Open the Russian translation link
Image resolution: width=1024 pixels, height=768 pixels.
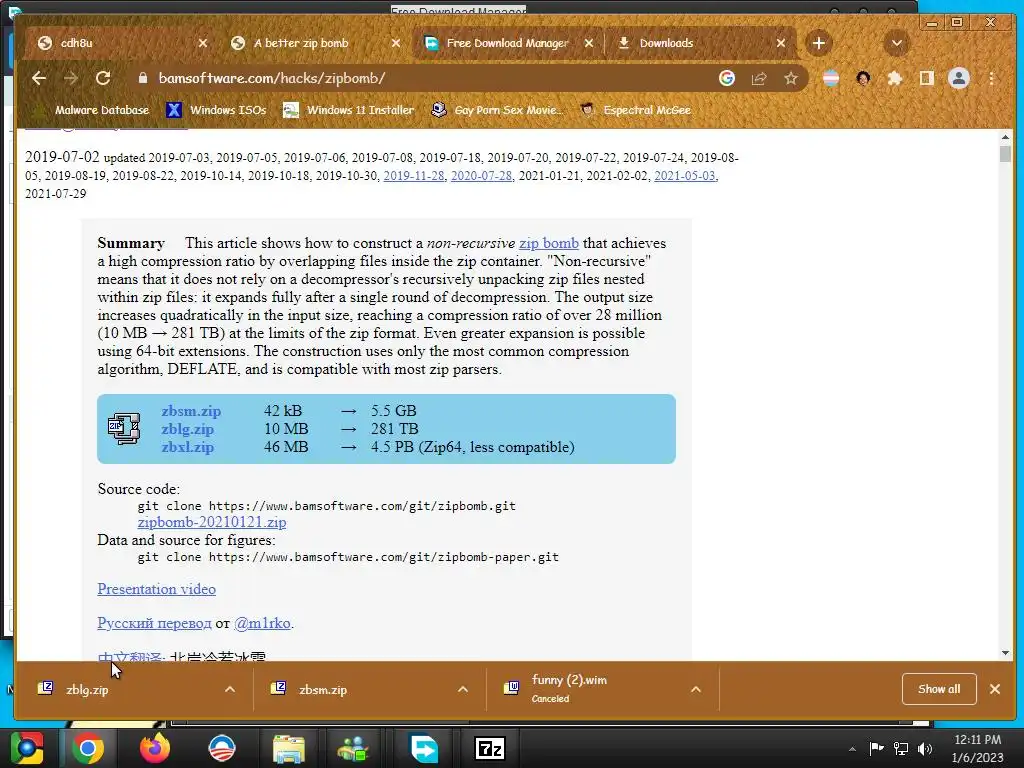[x=154, y=623]
